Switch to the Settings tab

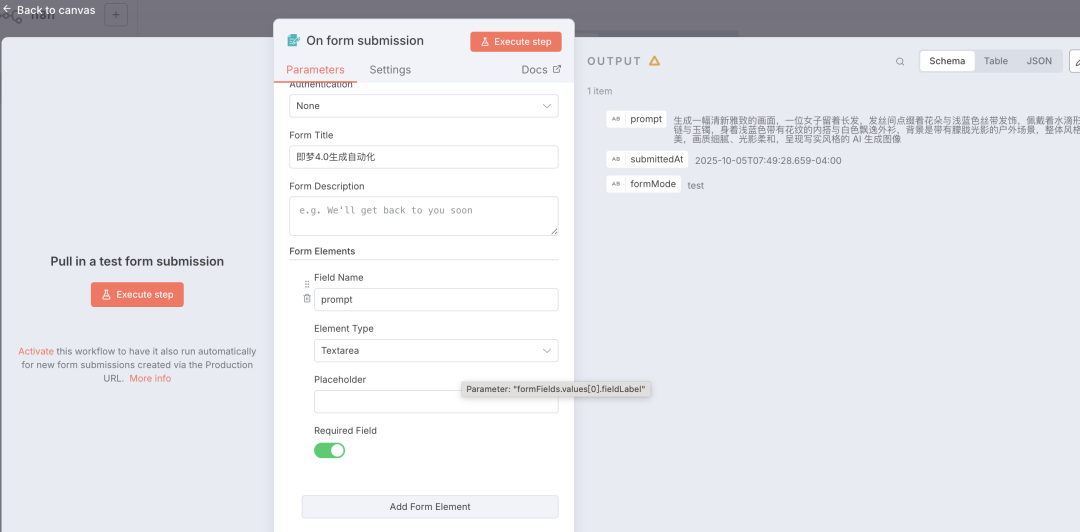coord(390,70)
